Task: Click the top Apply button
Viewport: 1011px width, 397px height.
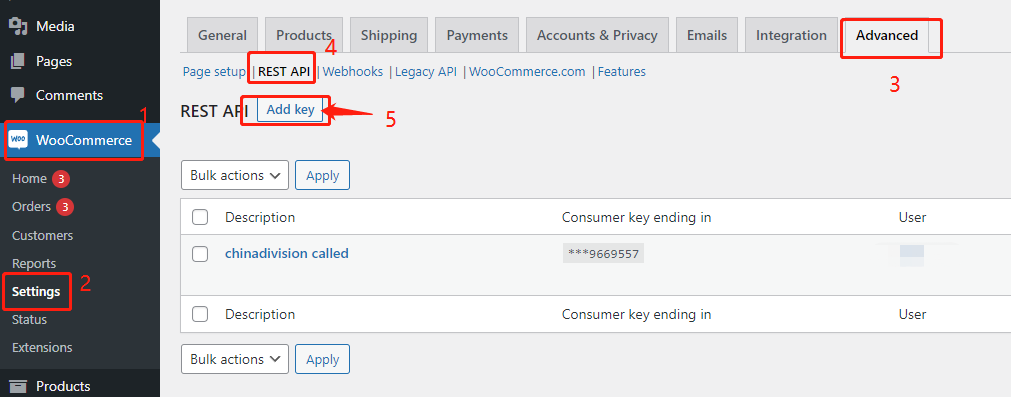Action: click(322, 175)
